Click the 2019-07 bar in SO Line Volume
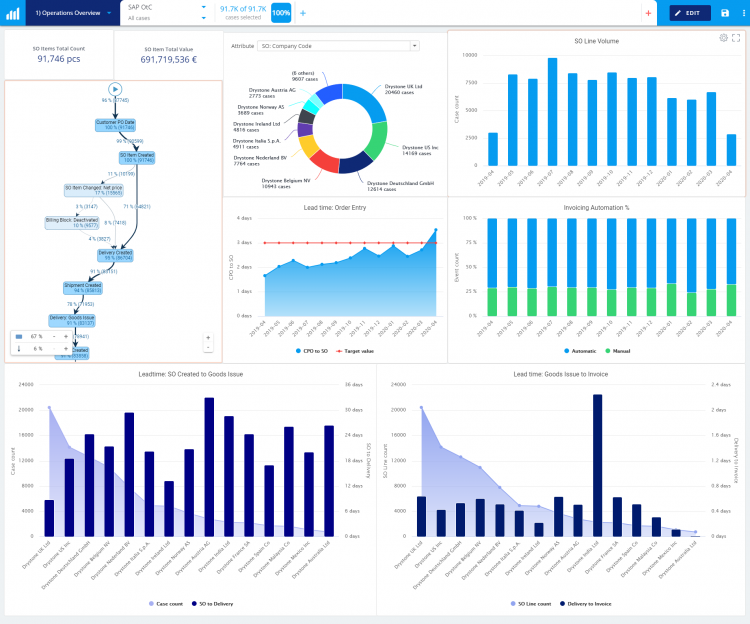Screen dimensions: 750x624 (552, 112)
